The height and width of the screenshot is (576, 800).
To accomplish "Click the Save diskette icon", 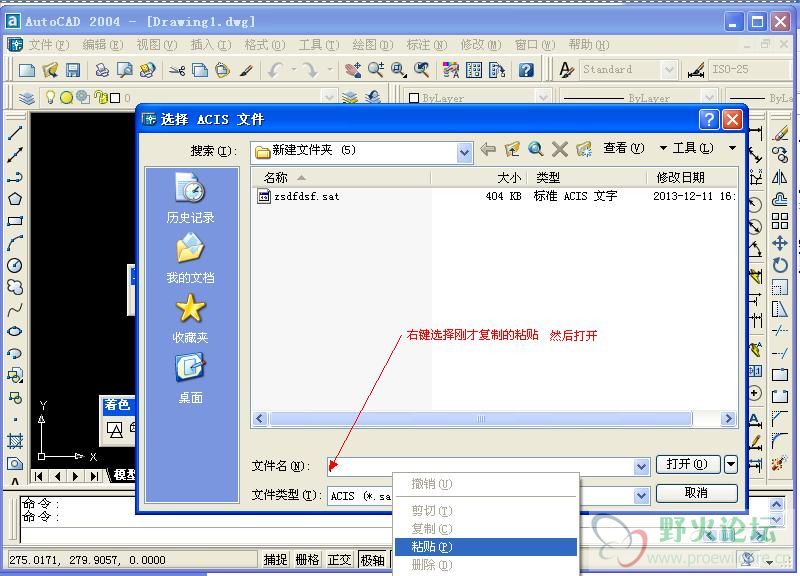I will tap(72, 70).
